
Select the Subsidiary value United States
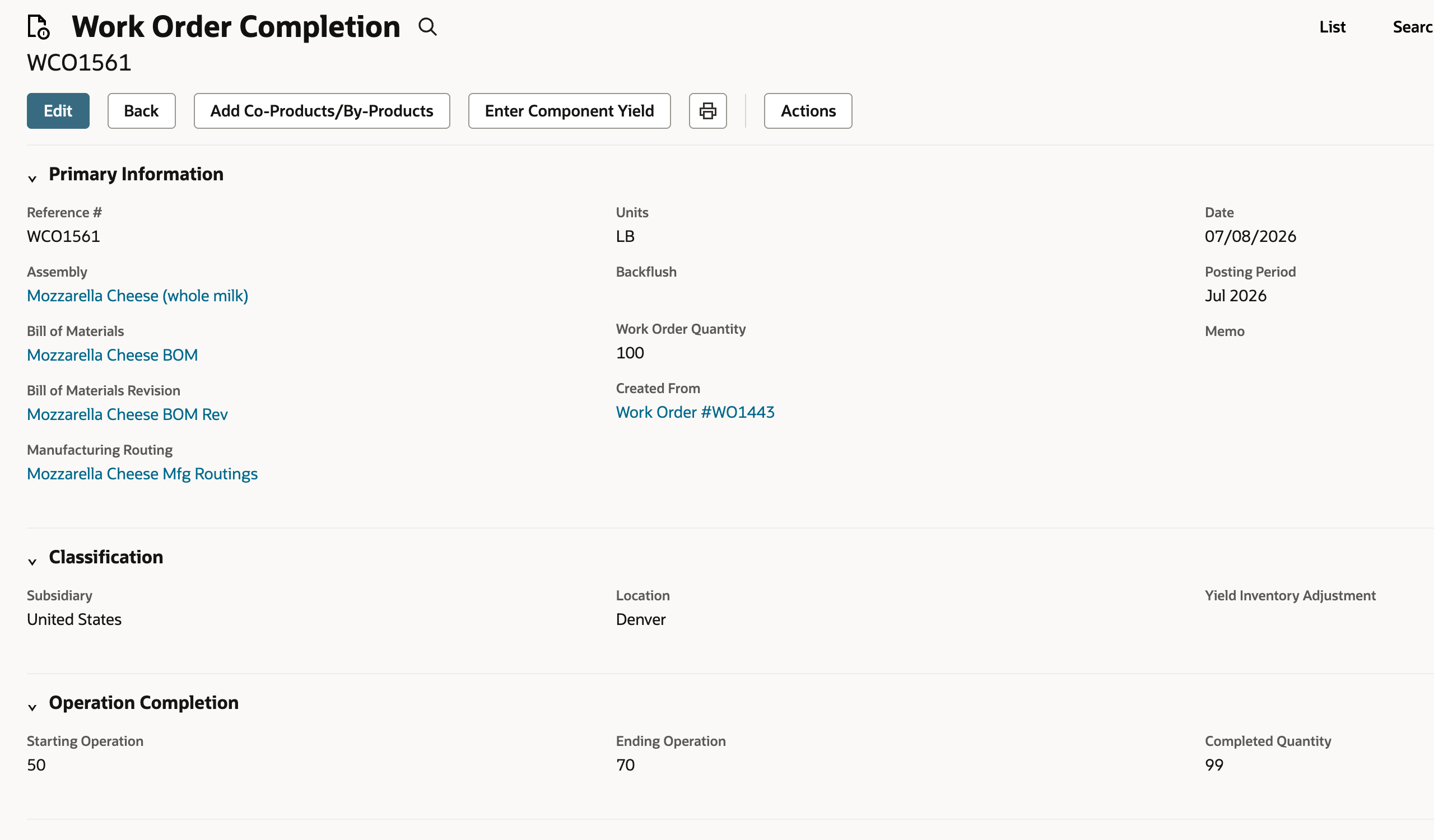74,619
